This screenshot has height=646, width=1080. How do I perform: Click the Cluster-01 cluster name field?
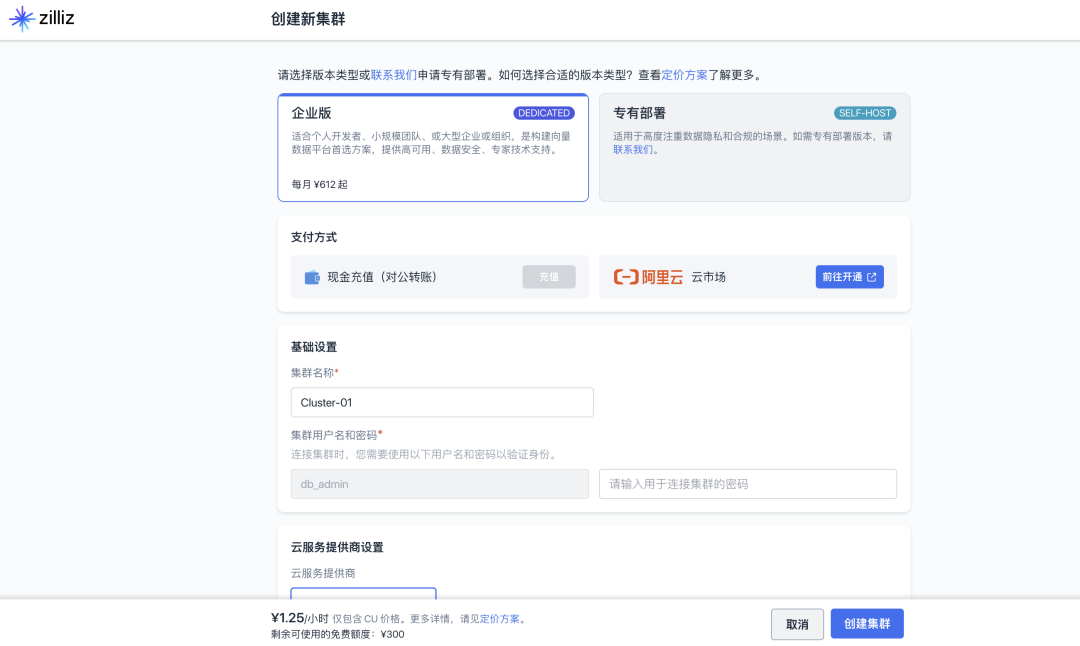(x=441, y=402)
